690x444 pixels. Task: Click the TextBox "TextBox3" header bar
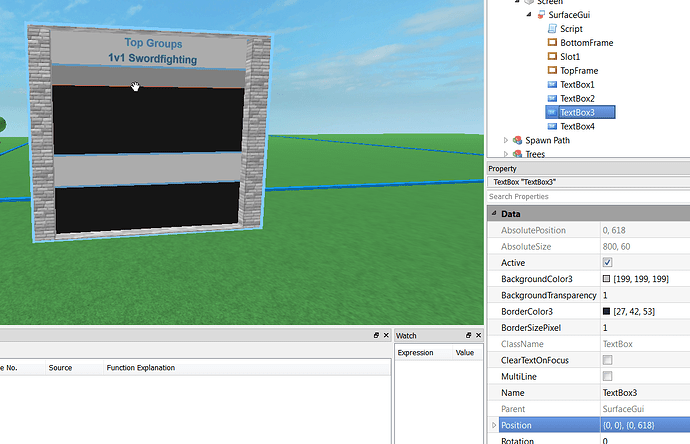point(588,182)
